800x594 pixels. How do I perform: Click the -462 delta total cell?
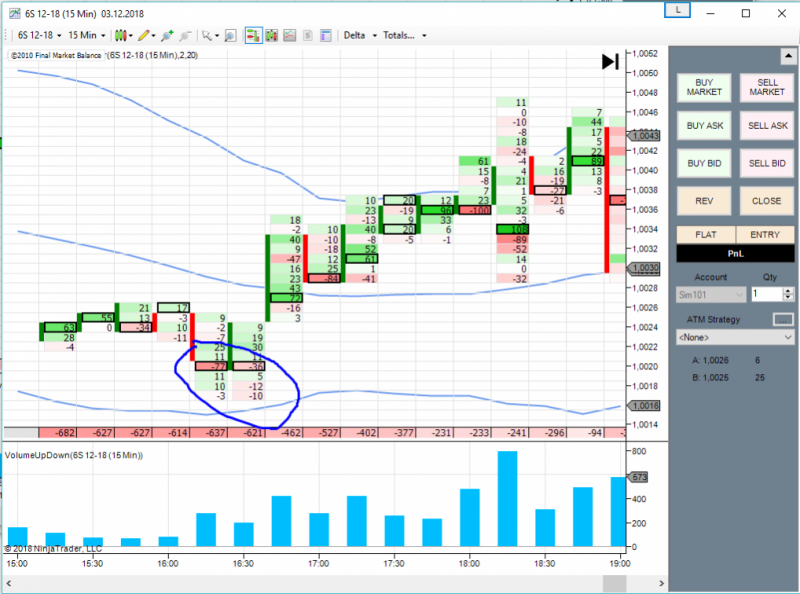[284, 433]
